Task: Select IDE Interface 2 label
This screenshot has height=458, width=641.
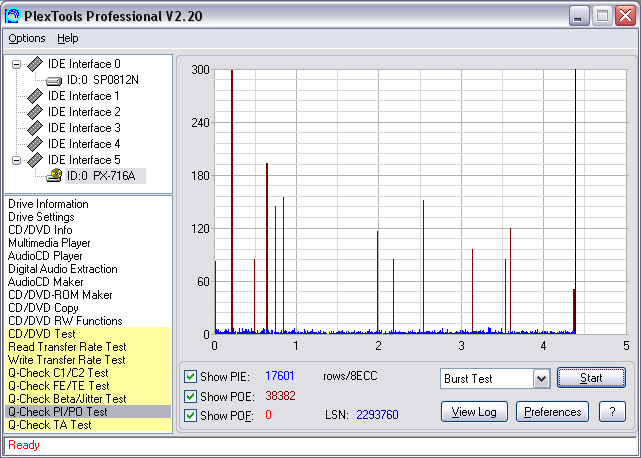Action: [84, 112]
